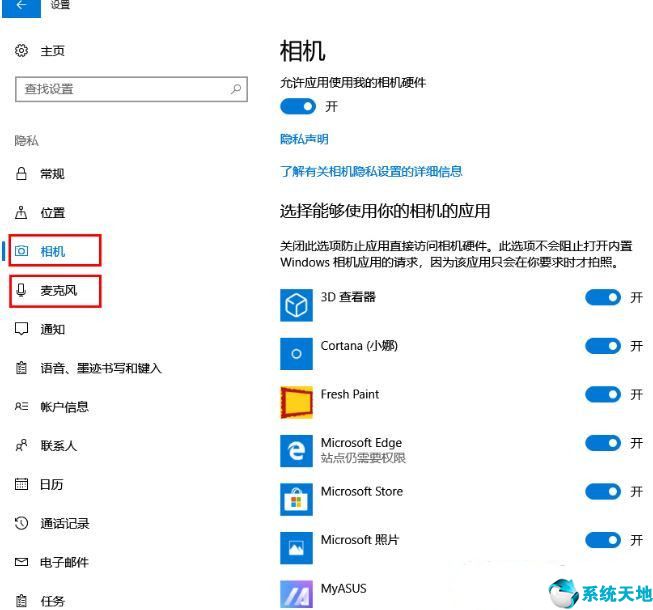
Task: Open 了解有关相机隐私设置的详细信息 link
Action: [x=371, y=171]
